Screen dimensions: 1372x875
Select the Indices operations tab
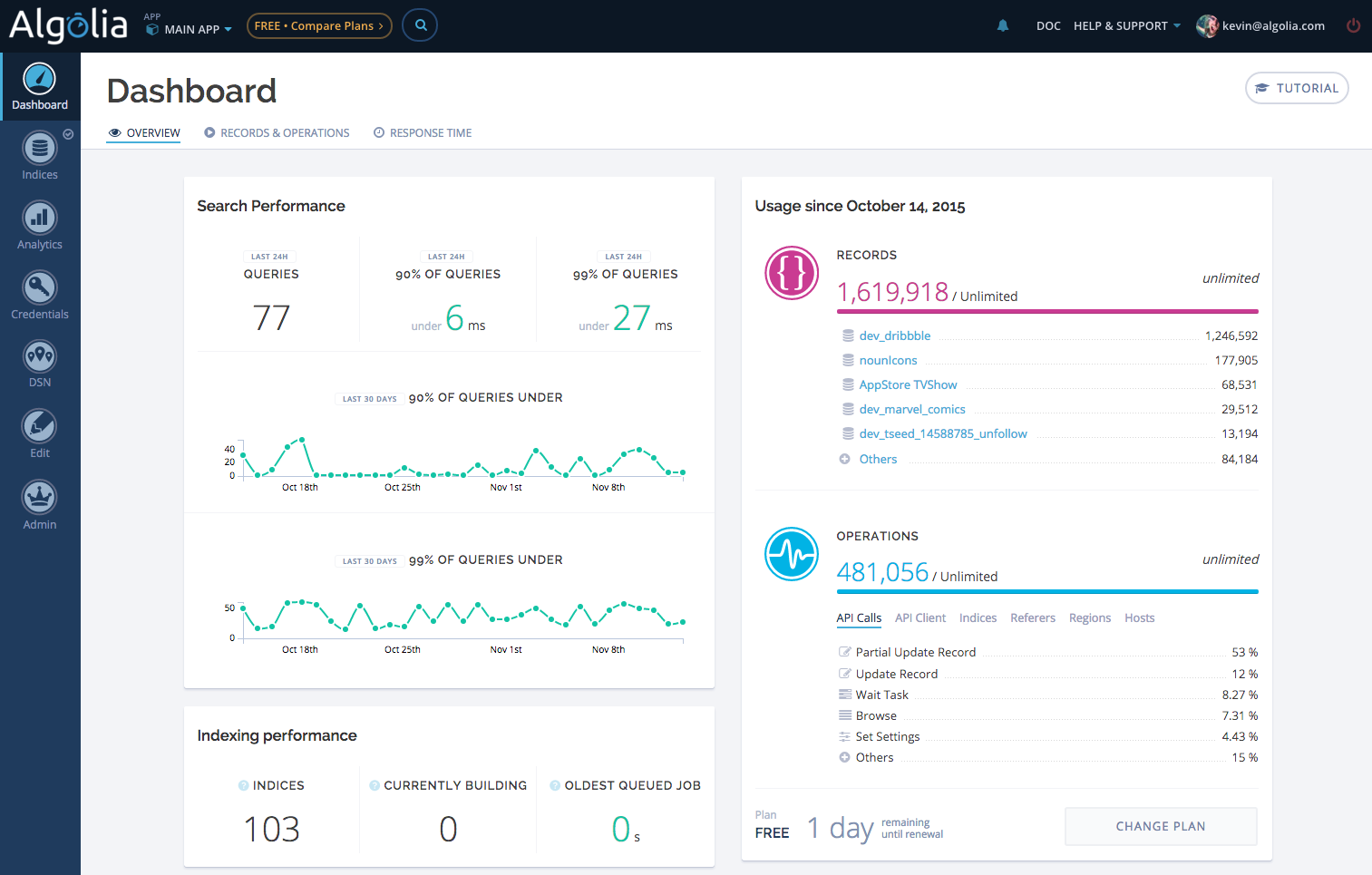click(x=978, y=618)
